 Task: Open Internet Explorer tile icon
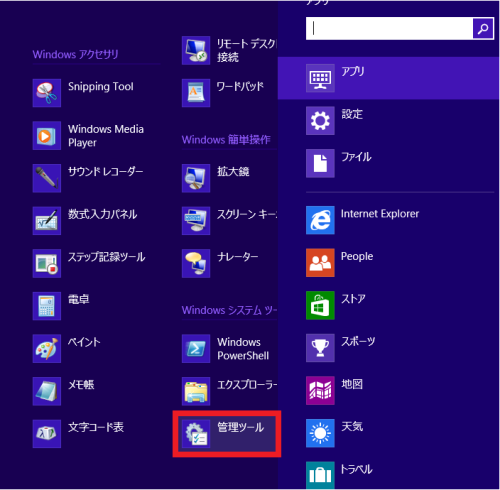pyautogui.click(x=320, y=220)
